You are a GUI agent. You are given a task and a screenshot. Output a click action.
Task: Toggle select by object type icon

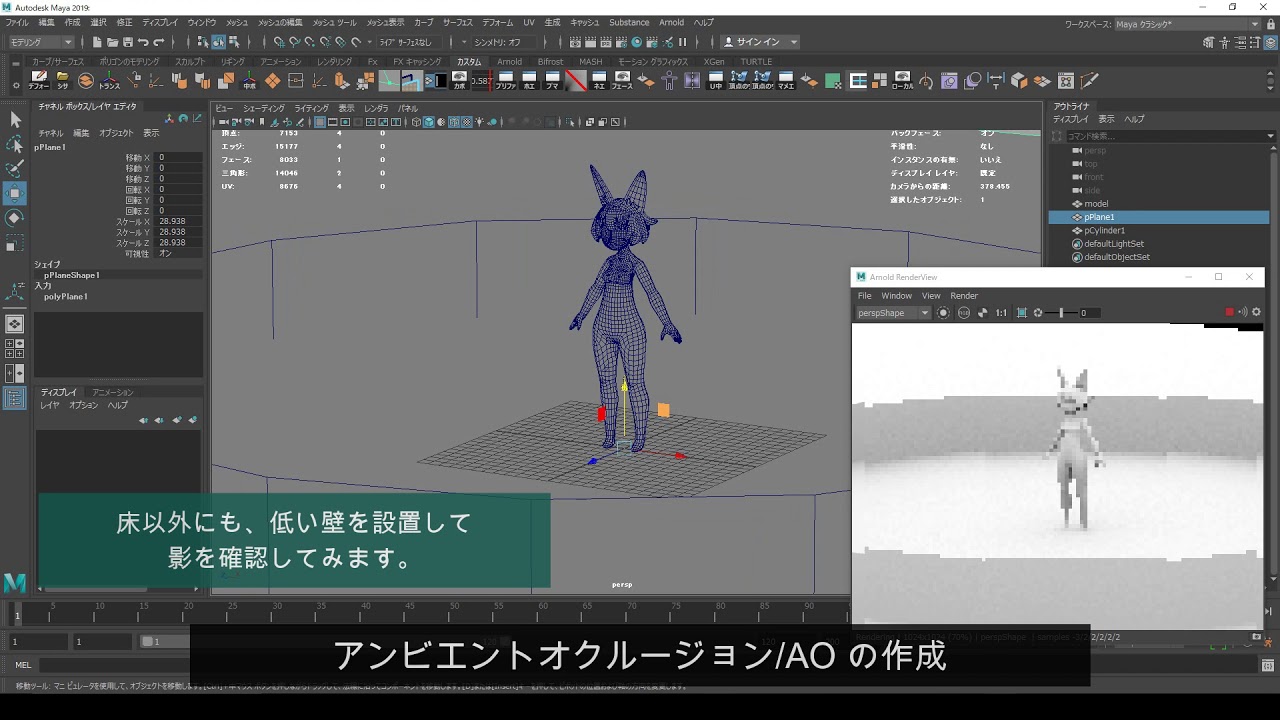point(218,42)
